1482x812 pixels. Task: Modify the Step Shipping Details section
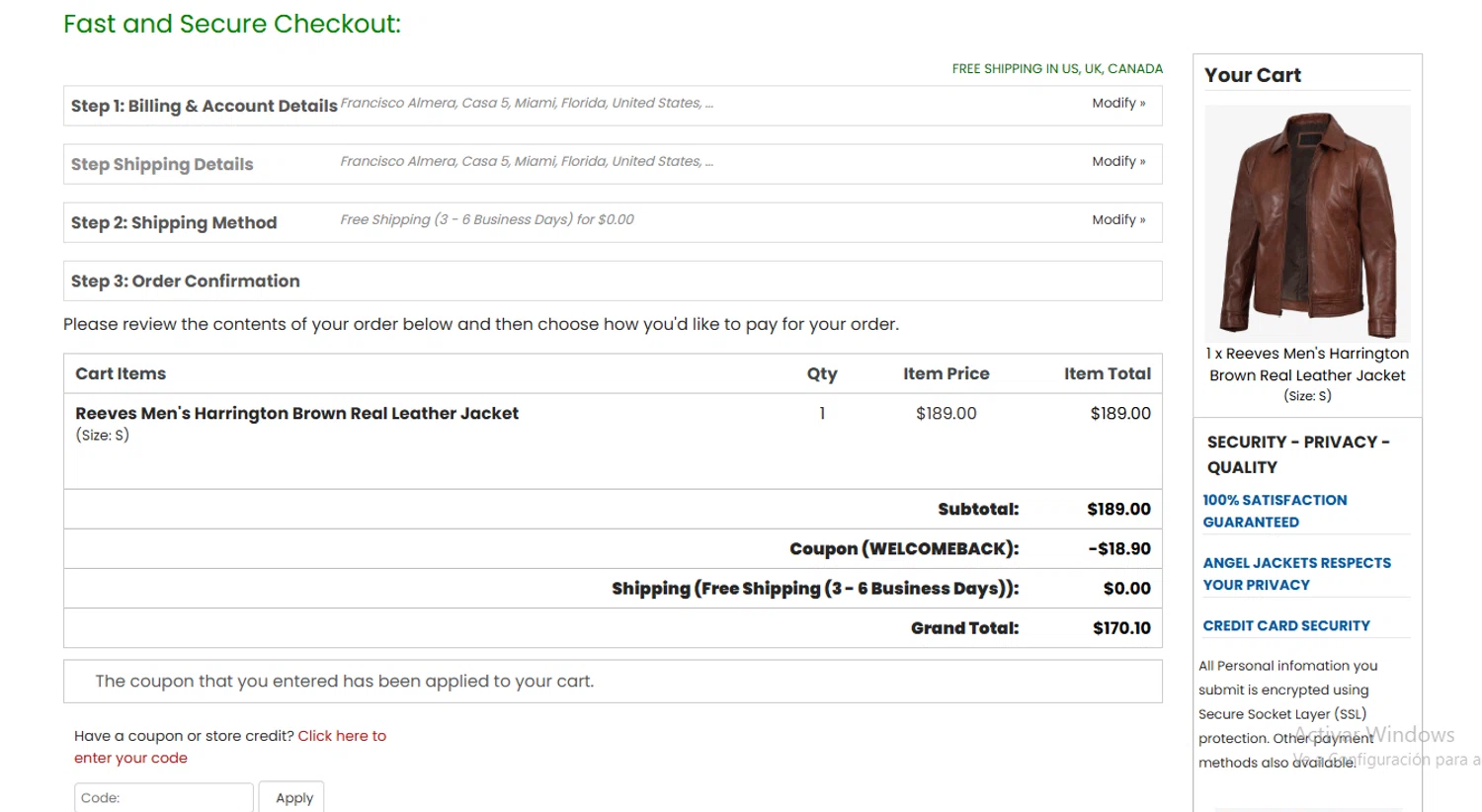[1118, 161]
